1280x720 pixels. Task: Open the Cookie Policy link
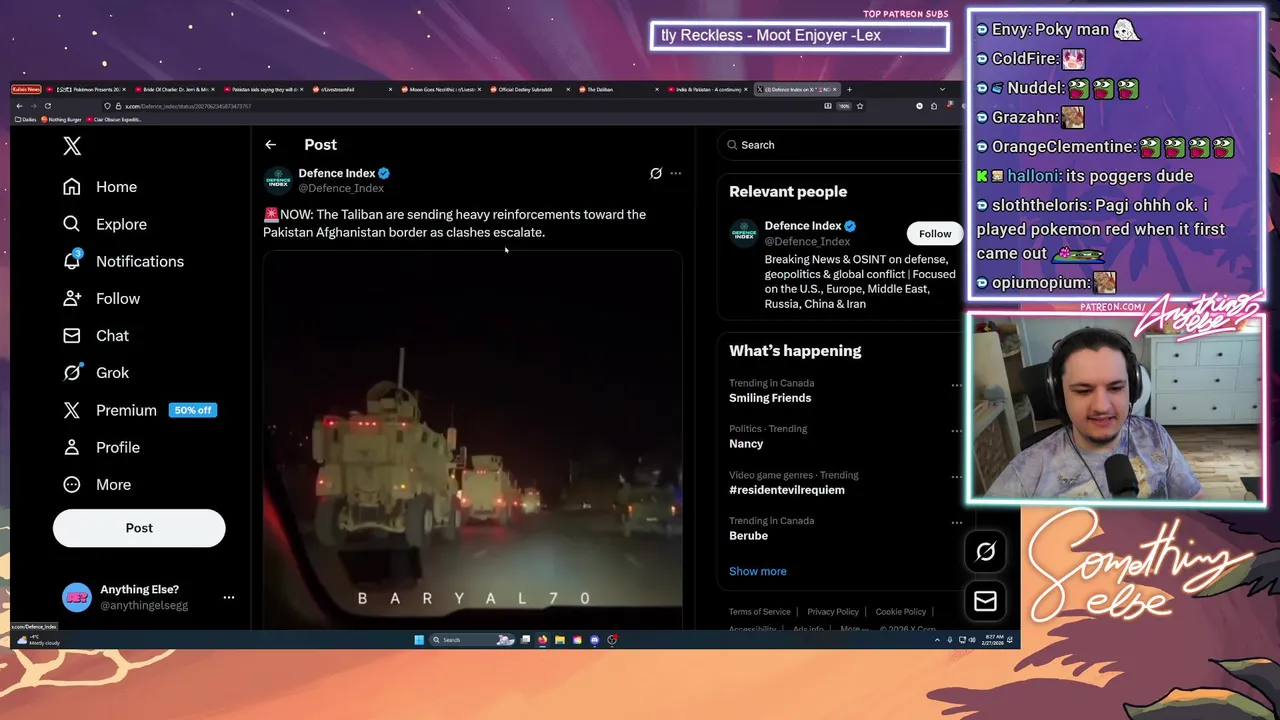(901, 612)
